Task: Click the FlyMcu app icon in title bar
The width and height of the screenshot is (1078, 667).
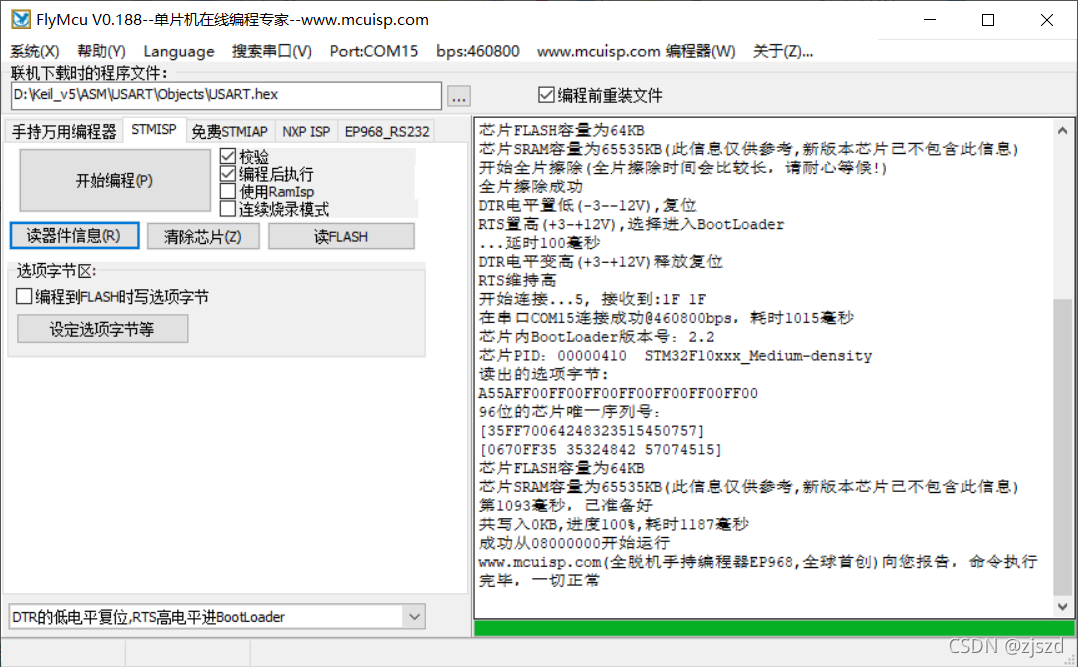Action: [x=21, y=19]
